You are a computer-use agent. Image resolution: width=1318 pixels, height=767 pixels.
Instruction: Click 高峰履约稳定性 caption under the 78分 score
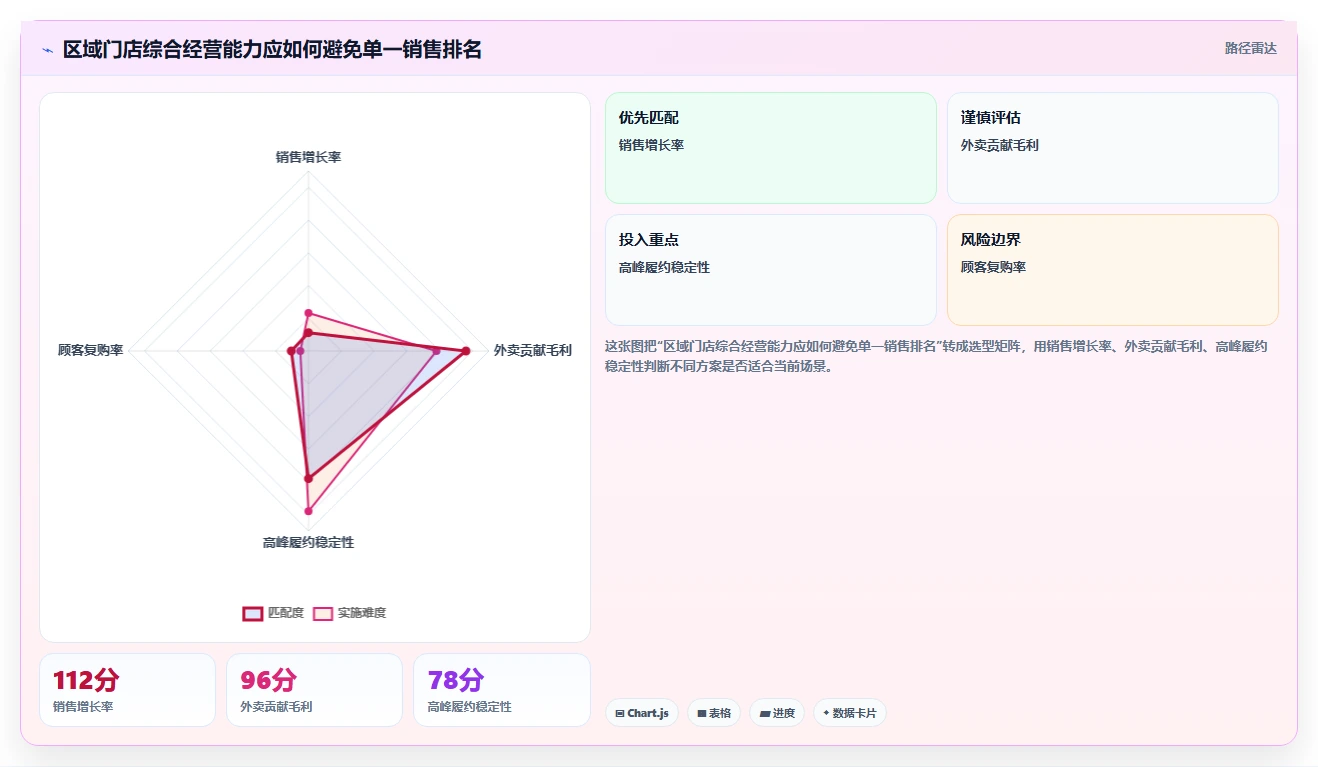pos(469,707)
